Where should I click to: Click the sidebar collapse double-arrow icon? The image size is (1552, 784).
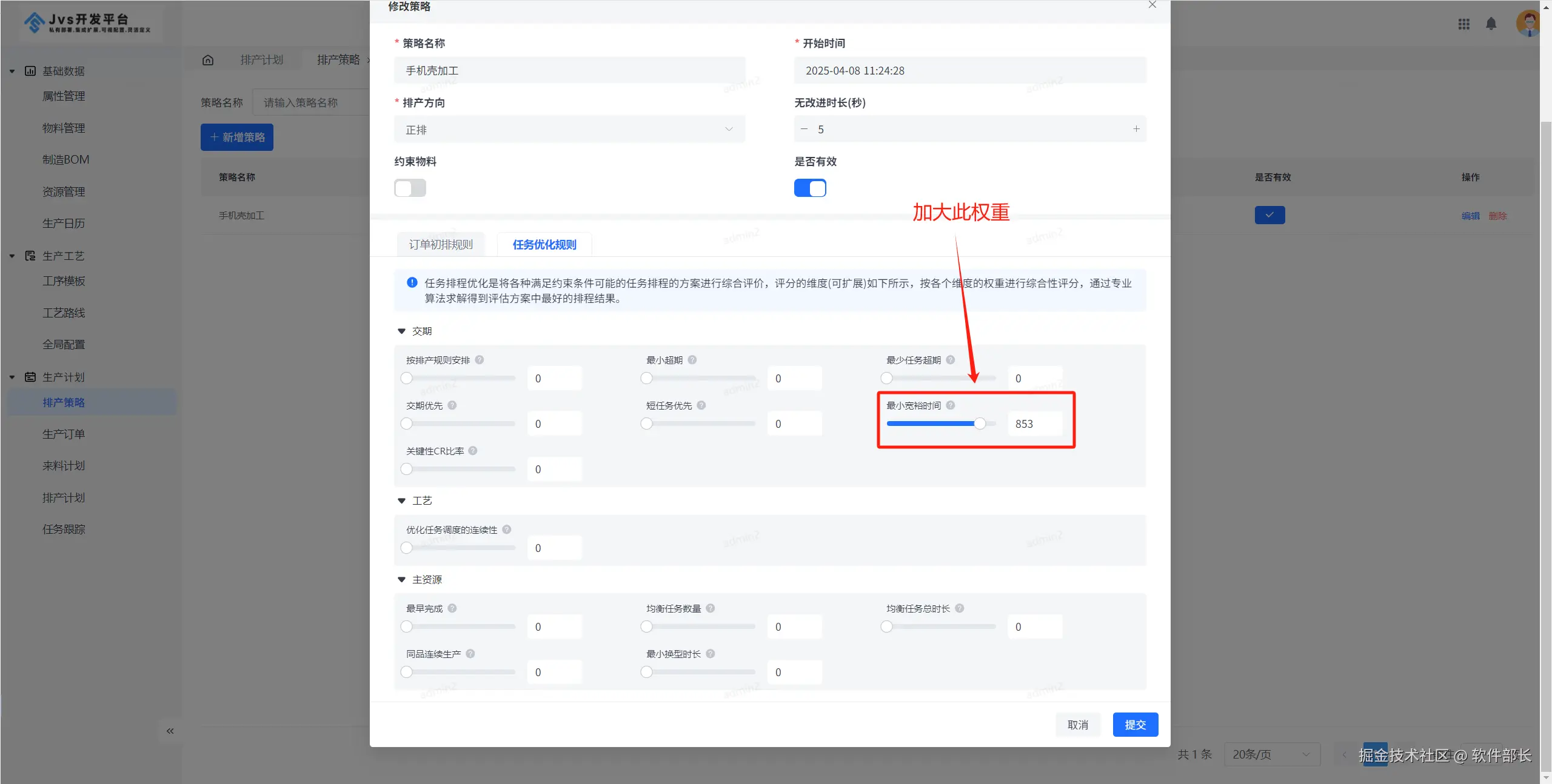tap(170, 731)
